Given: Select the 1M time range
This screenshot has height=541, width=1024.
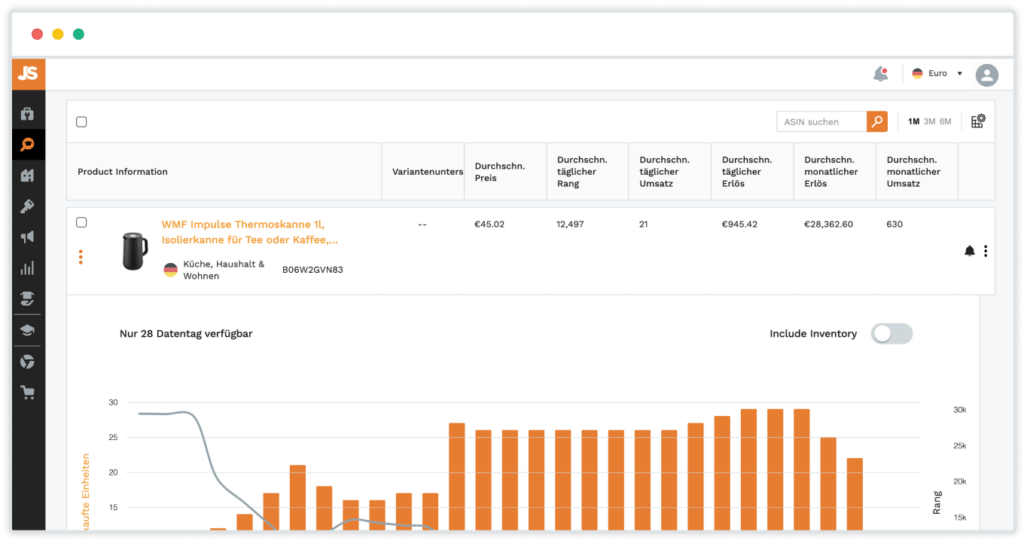Looking at the screenshot, I should pyautogui.click(x=914, y=122).
